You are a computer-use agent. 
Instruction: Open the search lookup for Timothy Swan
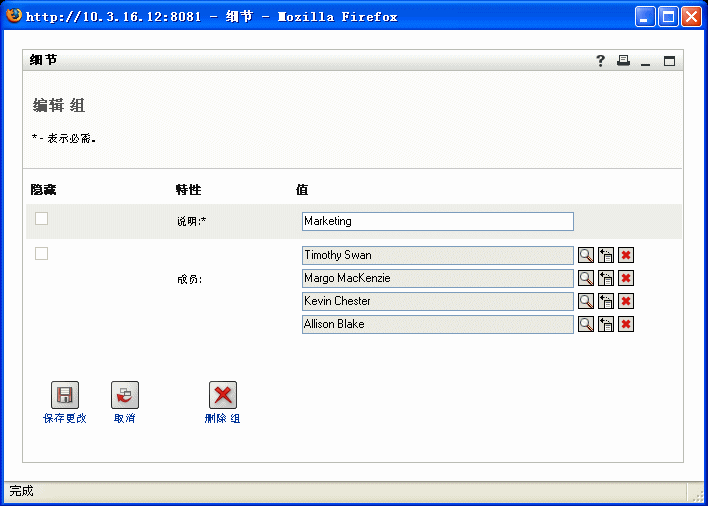click(586, 255)
